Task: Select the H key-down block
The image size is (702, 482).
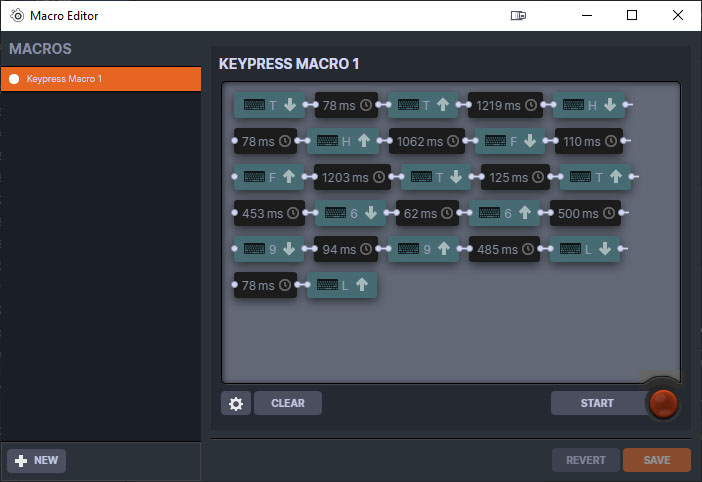Action: coord(589,105)
